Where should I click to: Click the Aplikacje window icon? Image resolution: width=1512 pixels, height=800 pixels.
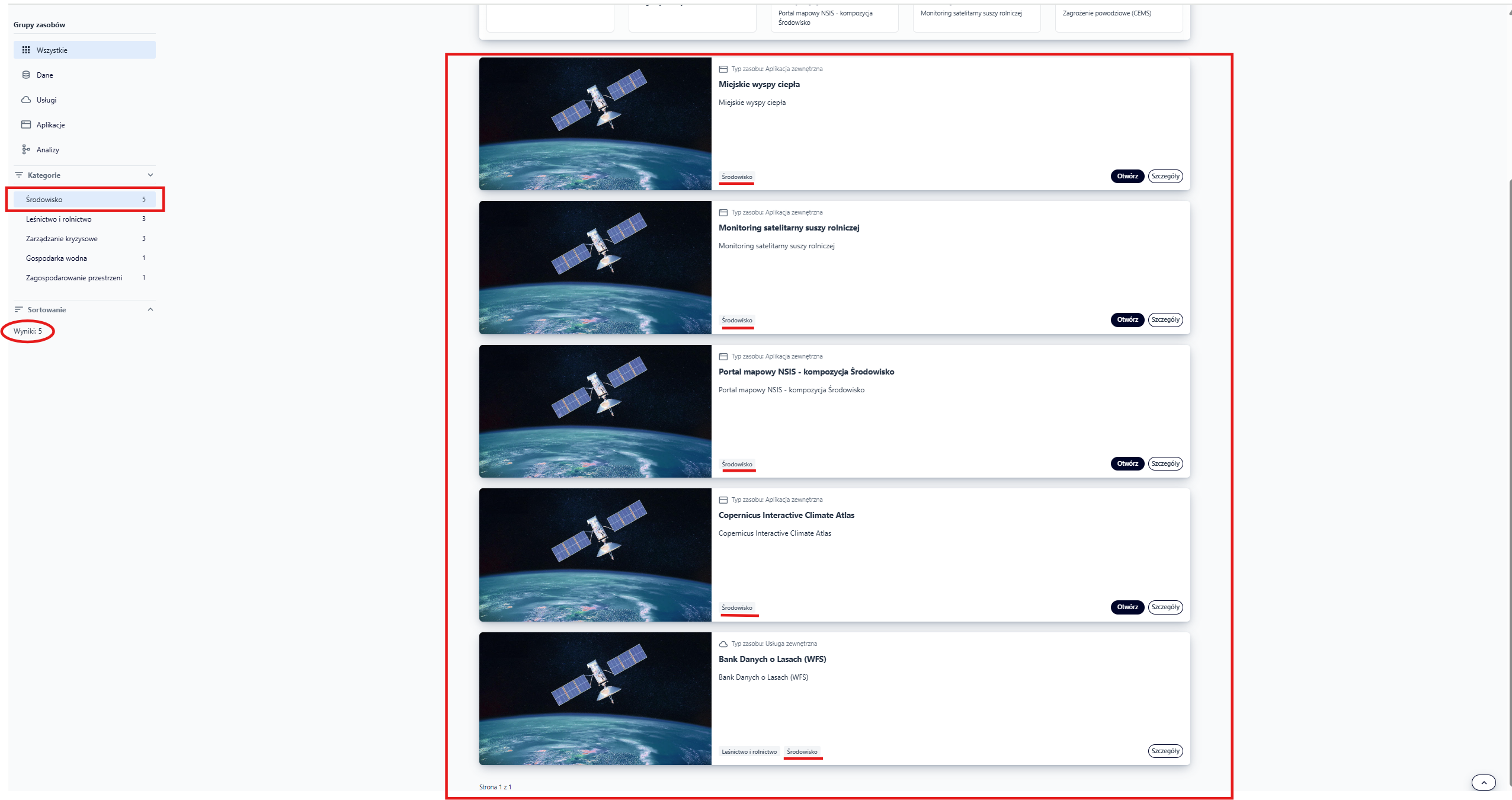[26, 125]
